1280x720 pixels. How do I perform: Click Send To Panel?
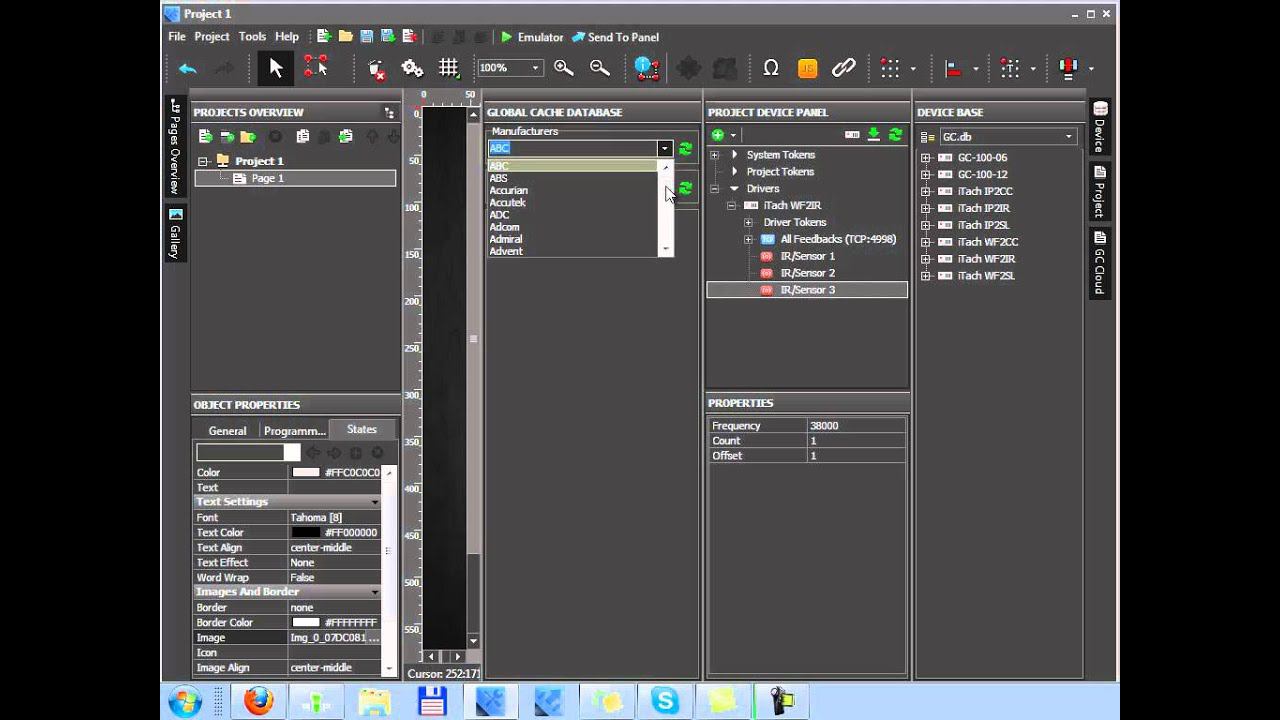pos(615,37)
